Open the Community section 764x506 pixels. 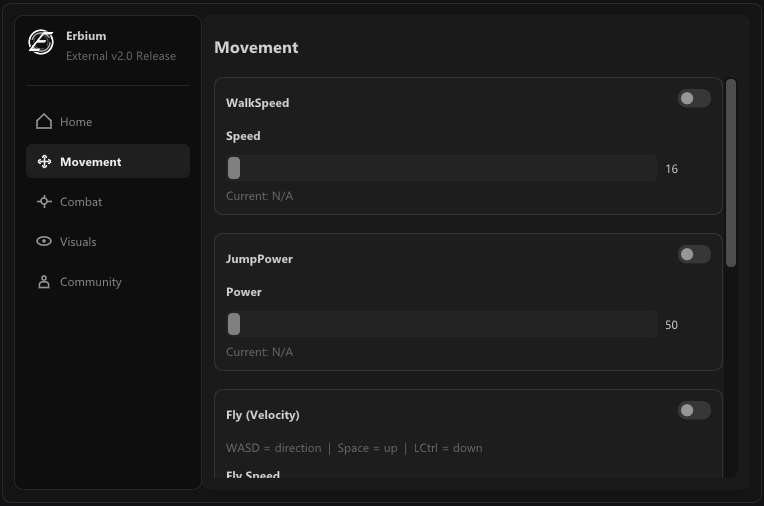108,282
